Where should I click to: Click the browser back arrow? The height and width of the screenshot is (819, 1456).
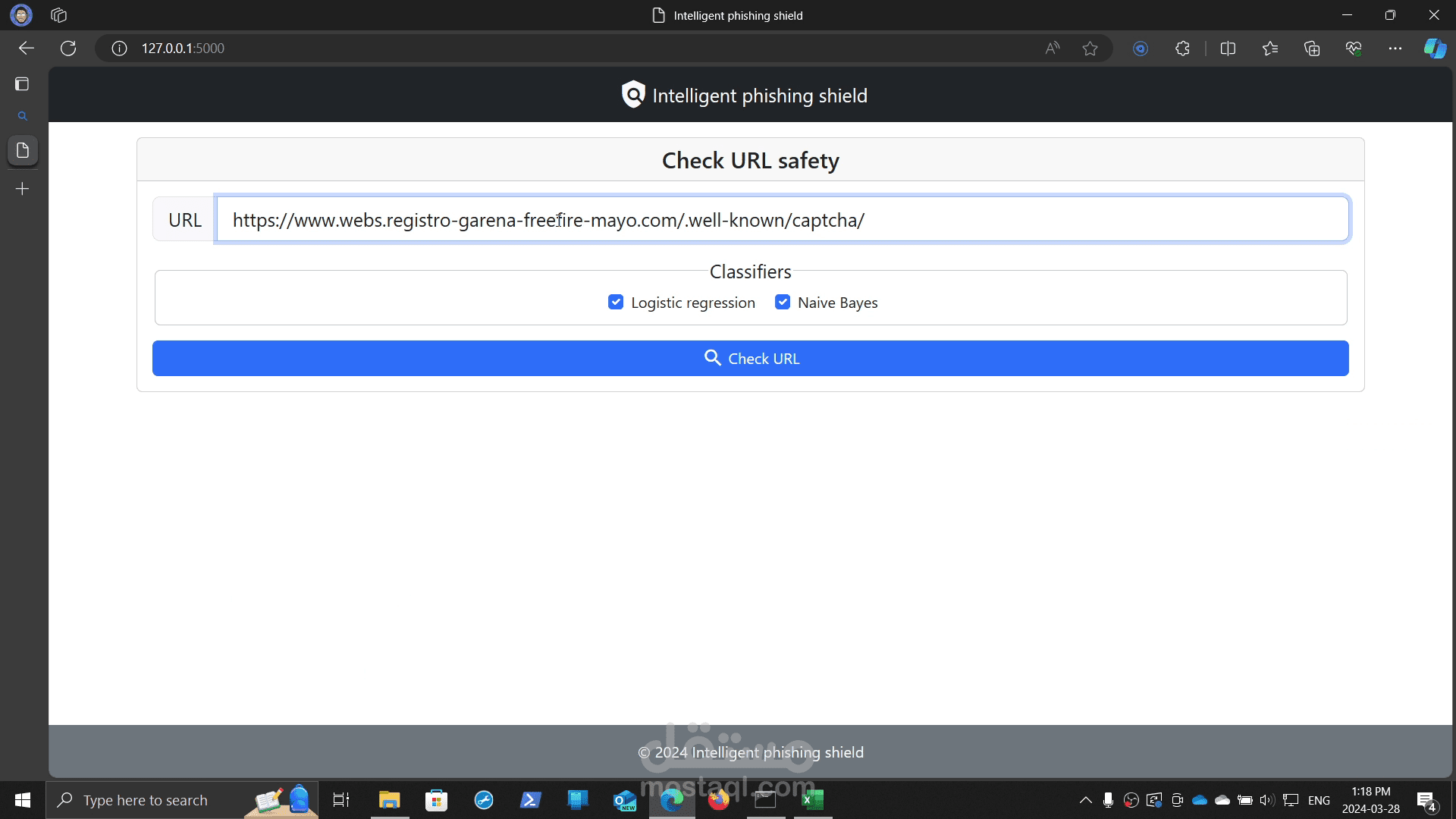(x=27, y=49)
